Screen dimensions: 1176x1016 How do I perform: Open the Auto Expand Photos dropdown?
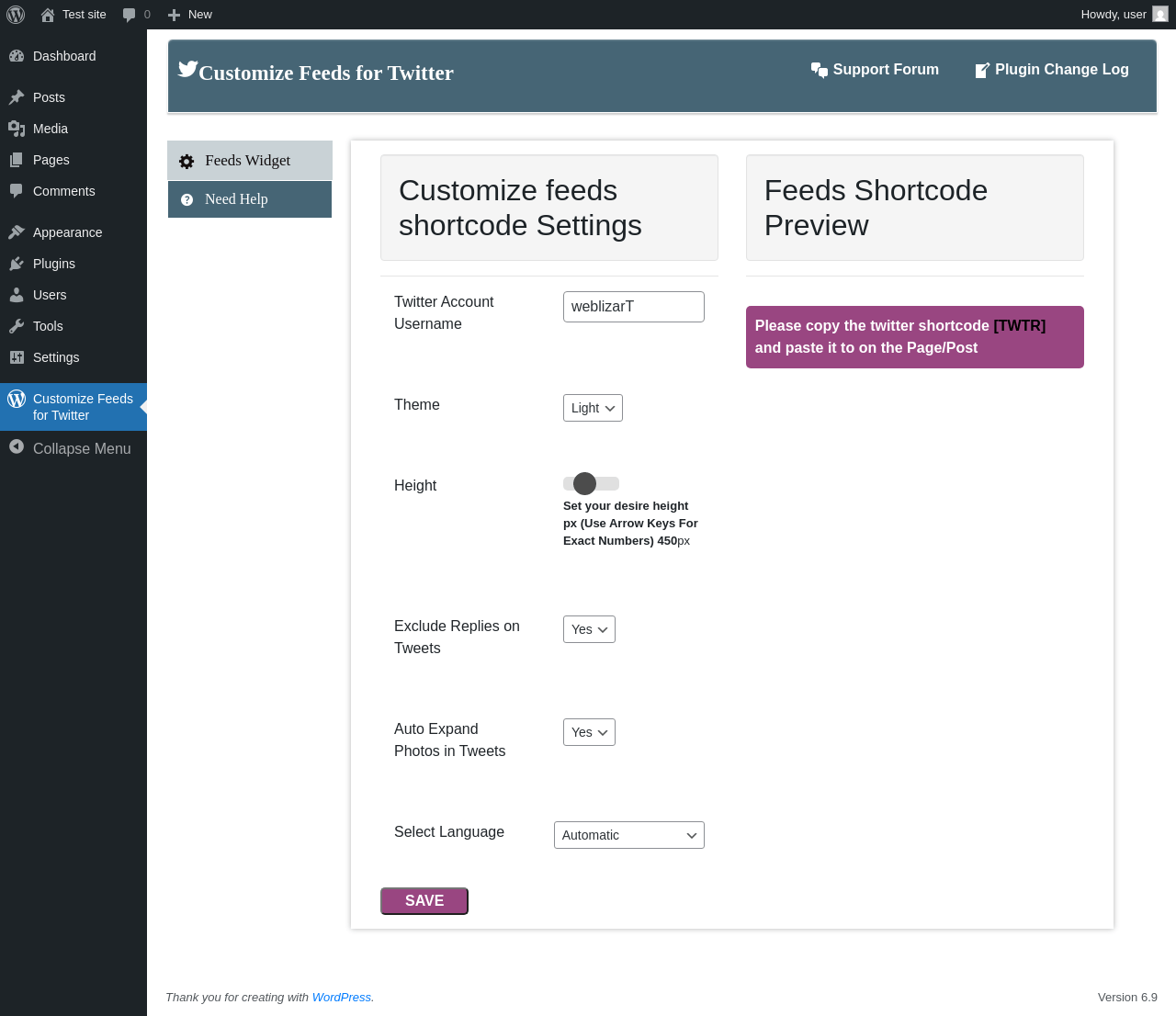(589, 732)
